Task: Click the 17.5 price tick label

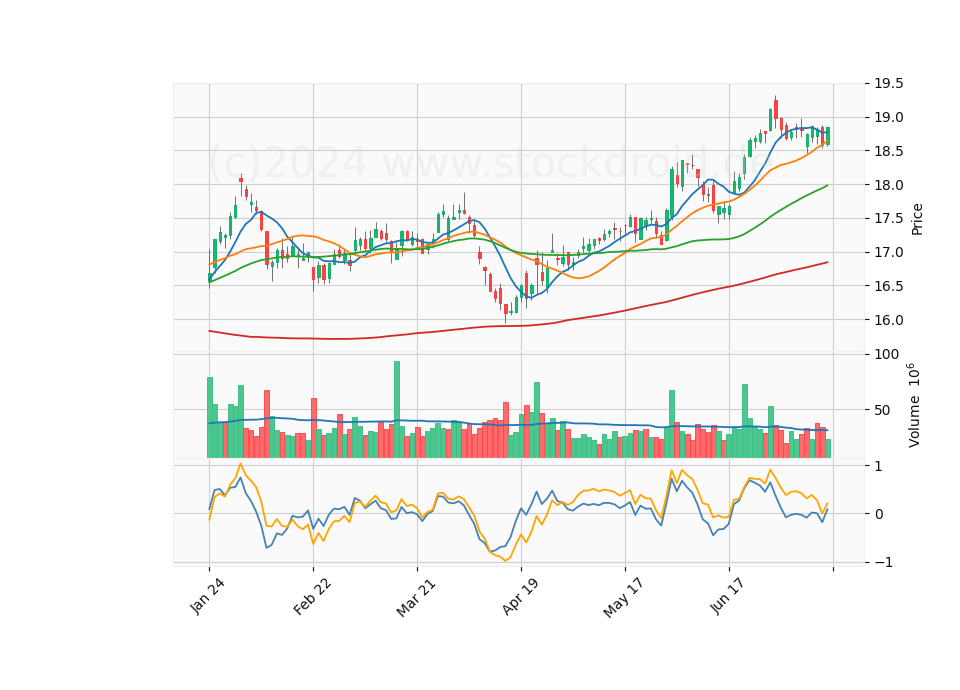Action: pyautogui.click(x=888, y=219)
